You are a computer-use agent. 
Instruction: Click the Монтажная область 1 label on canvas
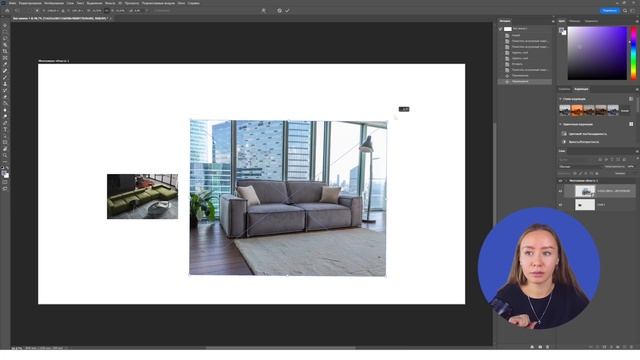(x=53, y=61)
